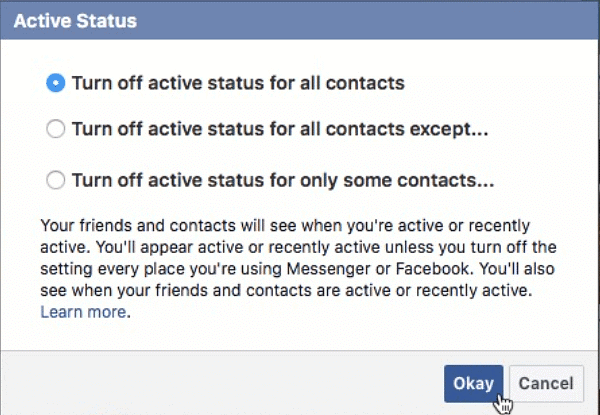Click the "only some contacts..." option label
Image resolution: width=600 pixels, height=415 pixels.
pyautogui.click(x=284, y=181)
